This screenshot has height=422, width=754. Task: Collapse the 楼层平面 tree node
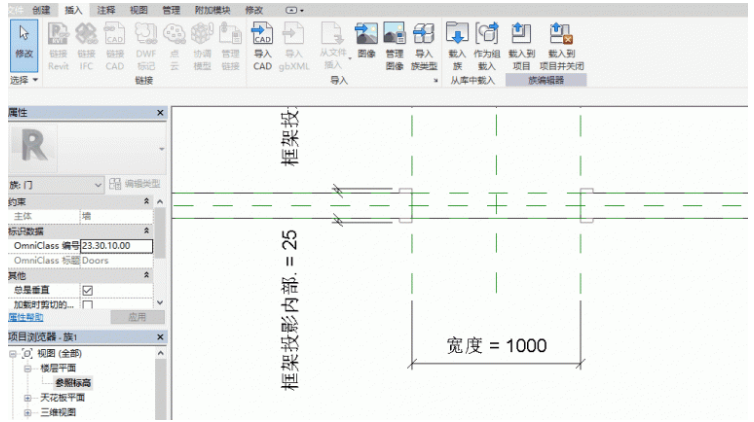[28, 369]
